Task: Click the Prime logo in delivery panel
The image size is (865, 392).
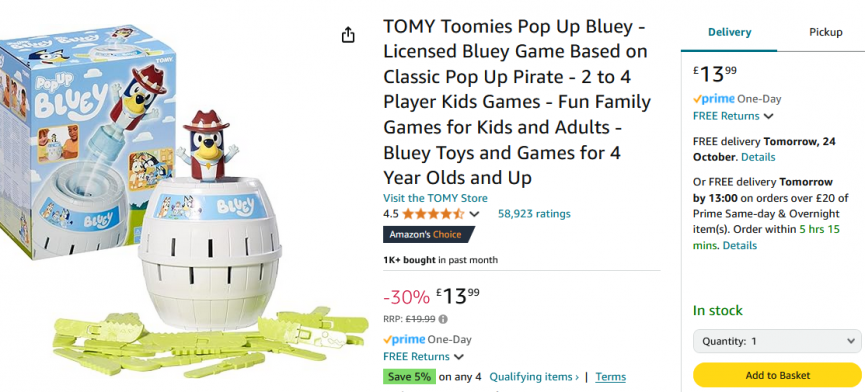Action: 713,99
